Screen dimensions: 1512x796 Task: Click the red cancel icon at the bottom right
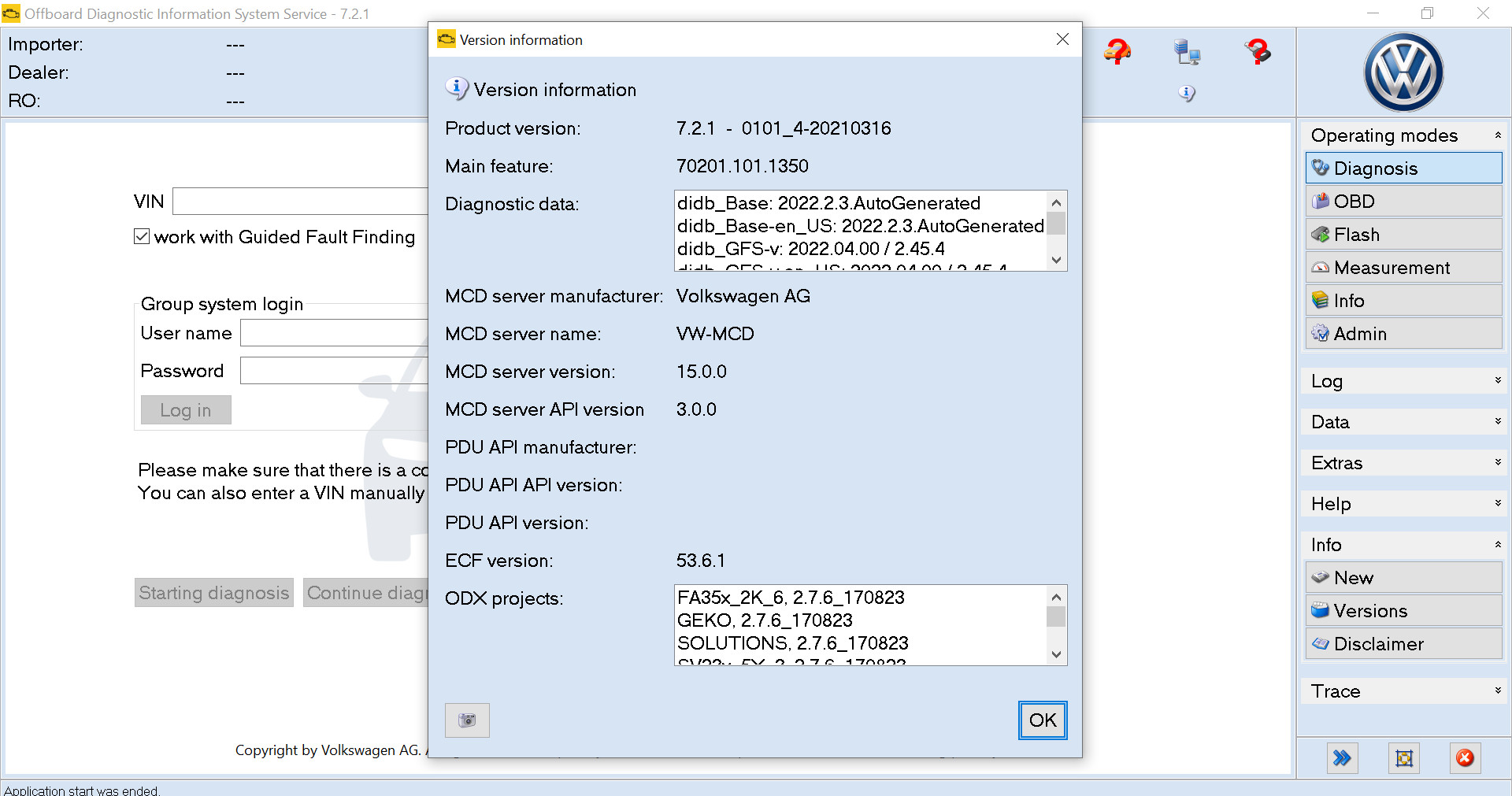[x=1465, y=757]
